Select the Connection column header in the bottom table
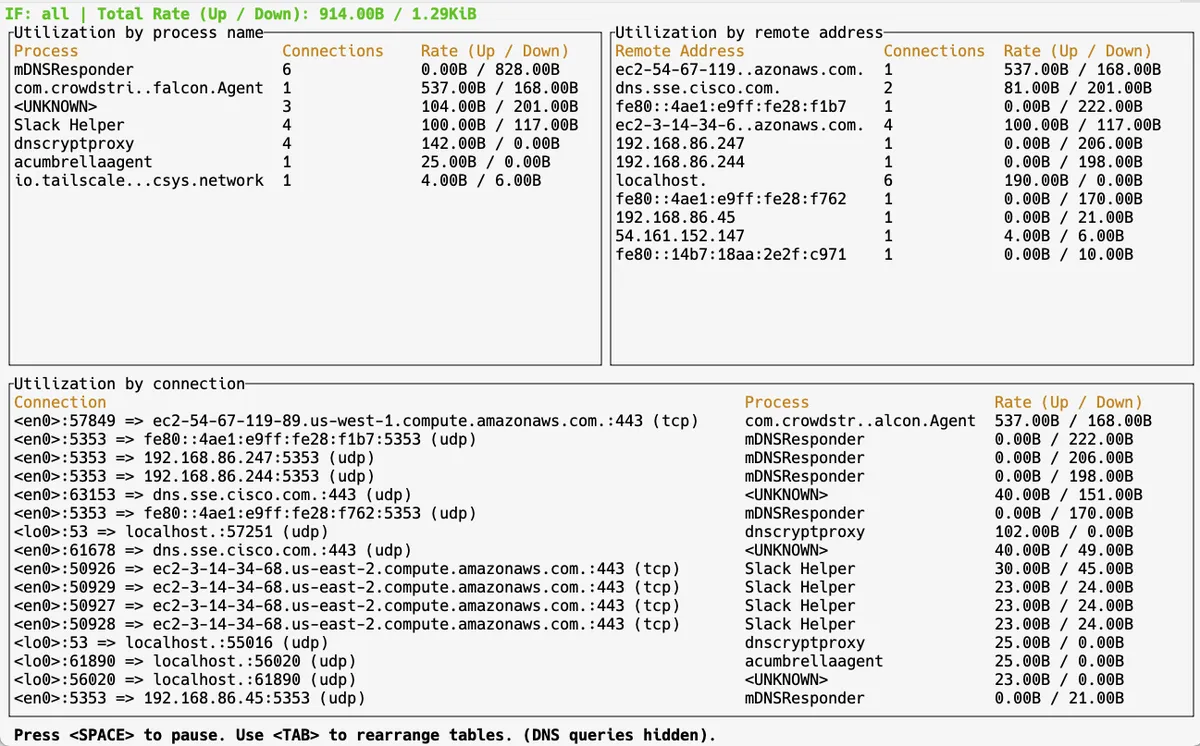Viewport: 1200px width, 746px height. click(60, 402)
